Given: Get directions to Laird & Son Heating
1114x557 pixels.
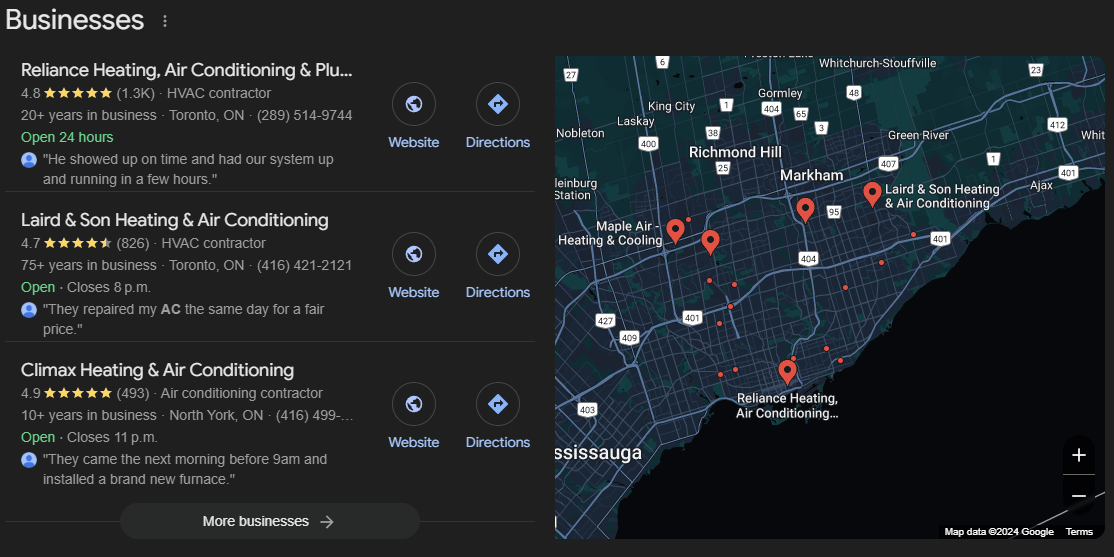Looking at the screenshot, I should [497, 255].
